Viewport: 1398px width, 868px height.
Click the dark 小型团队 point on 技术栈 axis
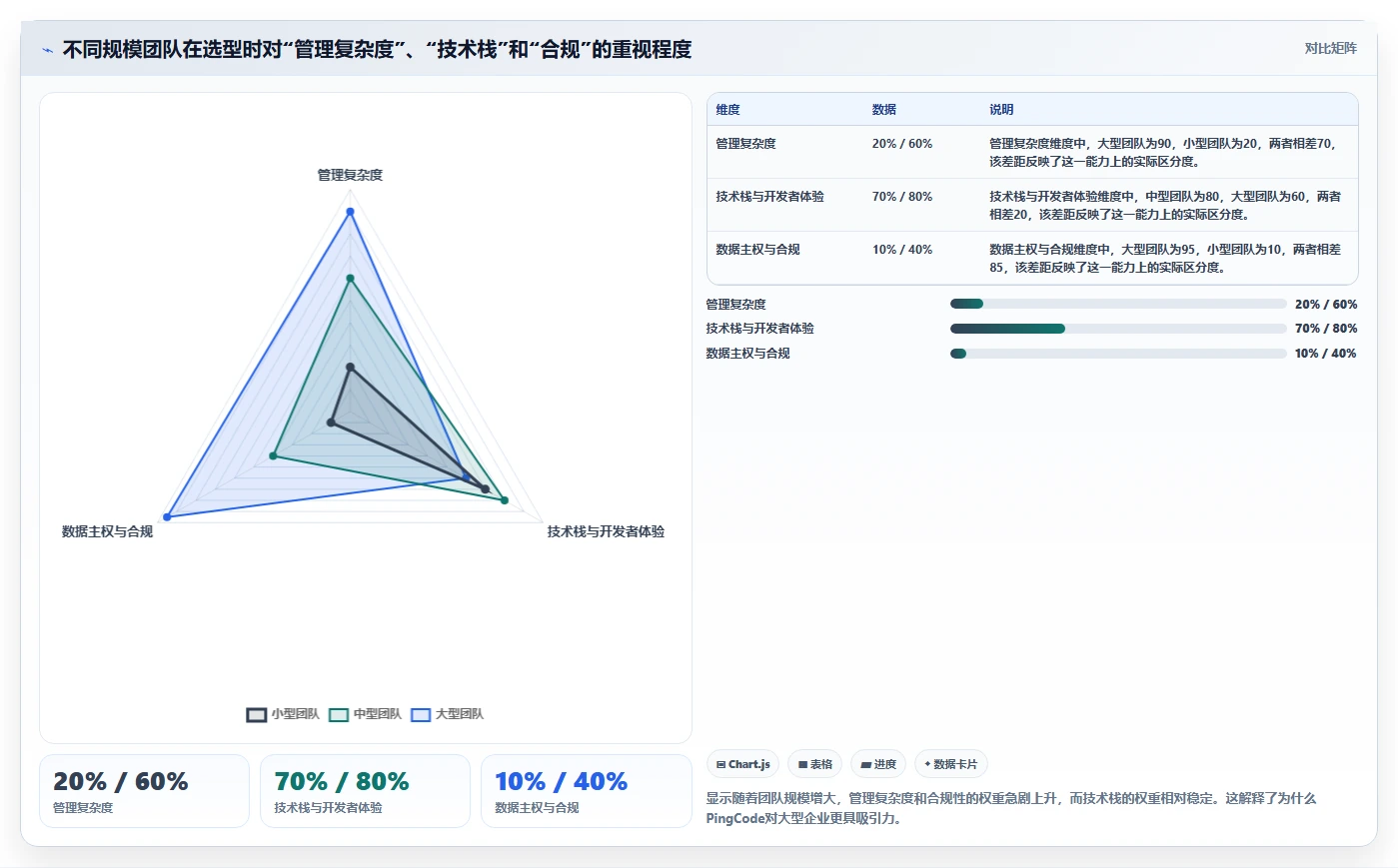point(486,489)
